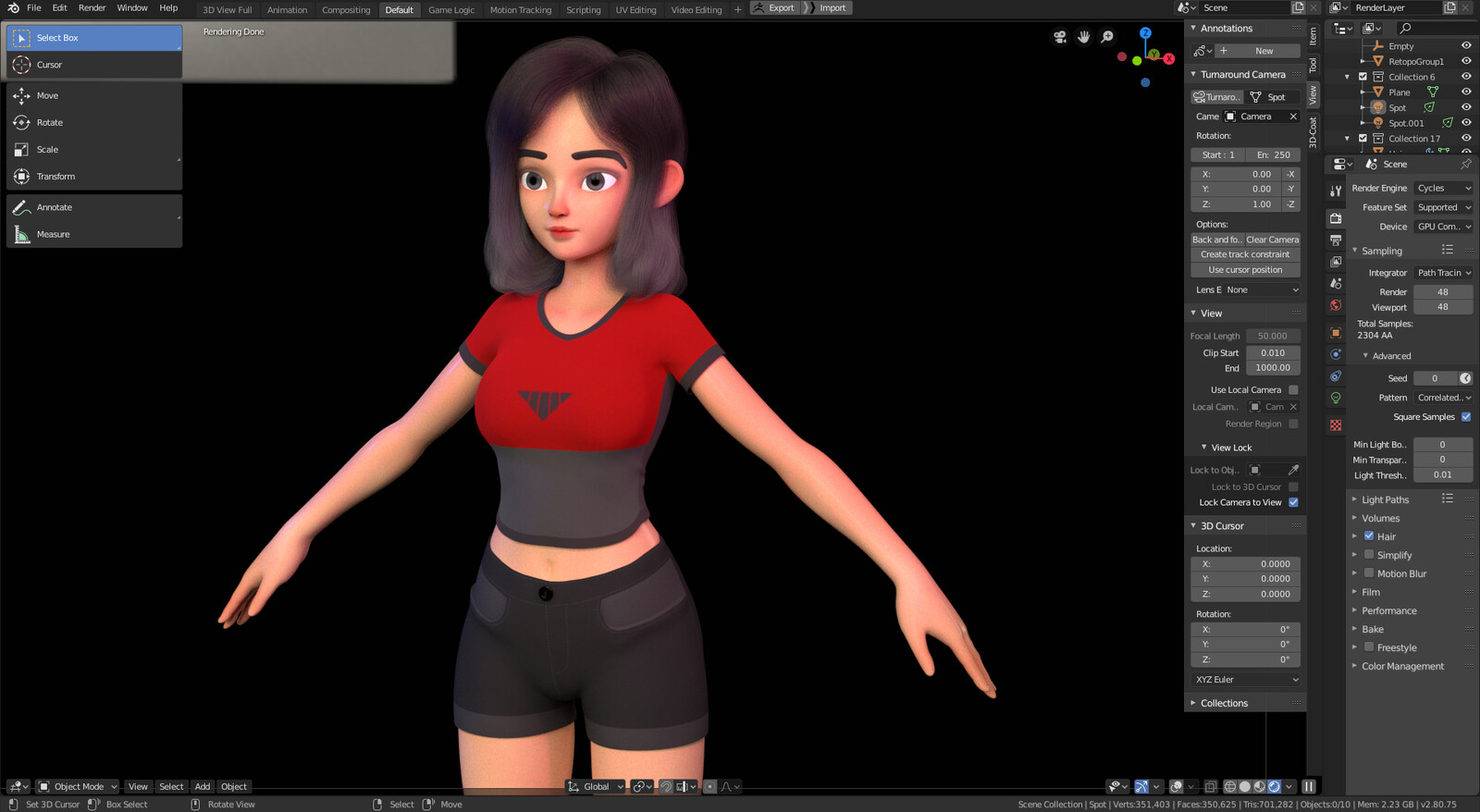Toggle X-ray display in viewport header
The width and height of the screenshot is (1480, 812).
pyautogui.click(x=1210, y=787)
